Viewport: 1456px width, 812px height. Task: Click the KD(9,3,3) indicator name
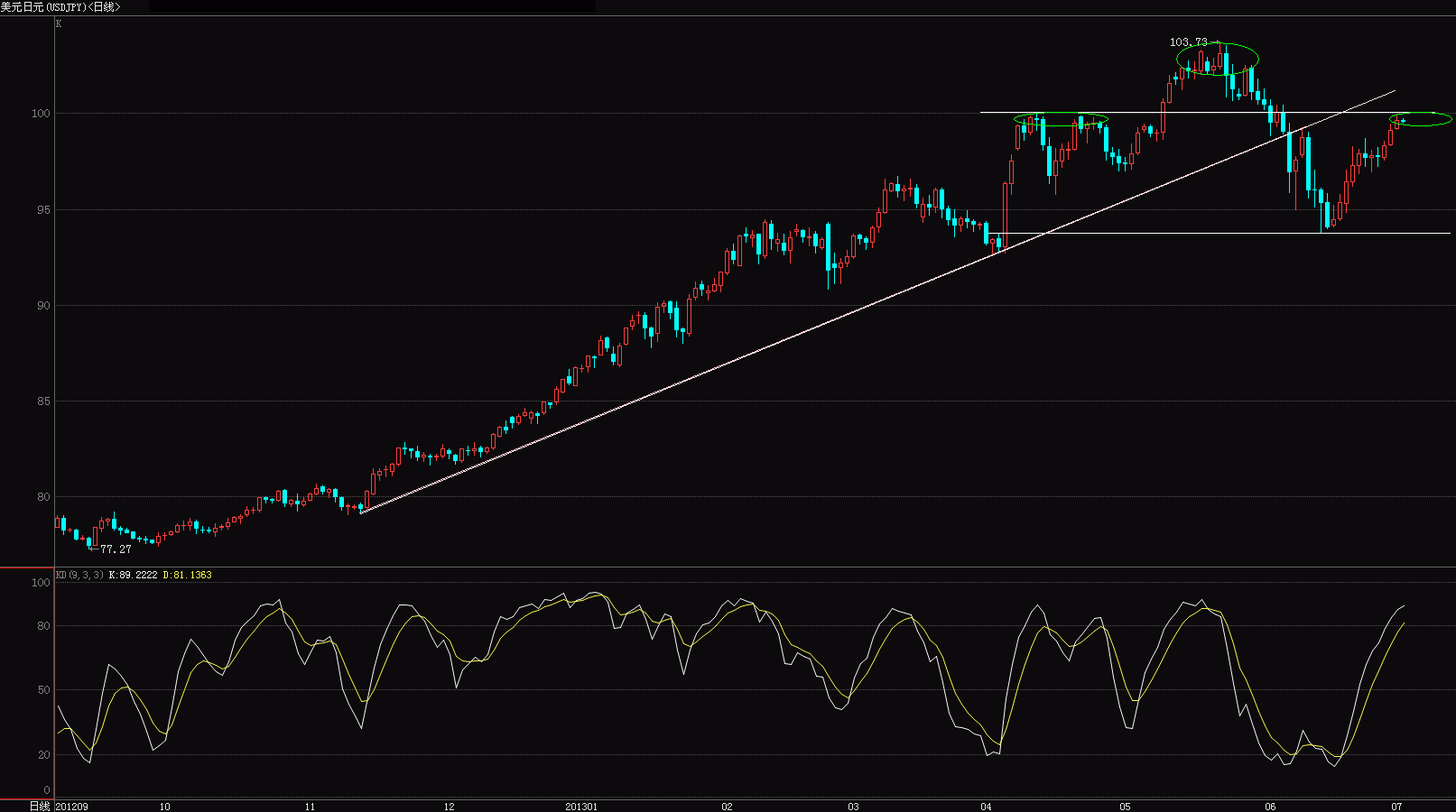point(79,575)
